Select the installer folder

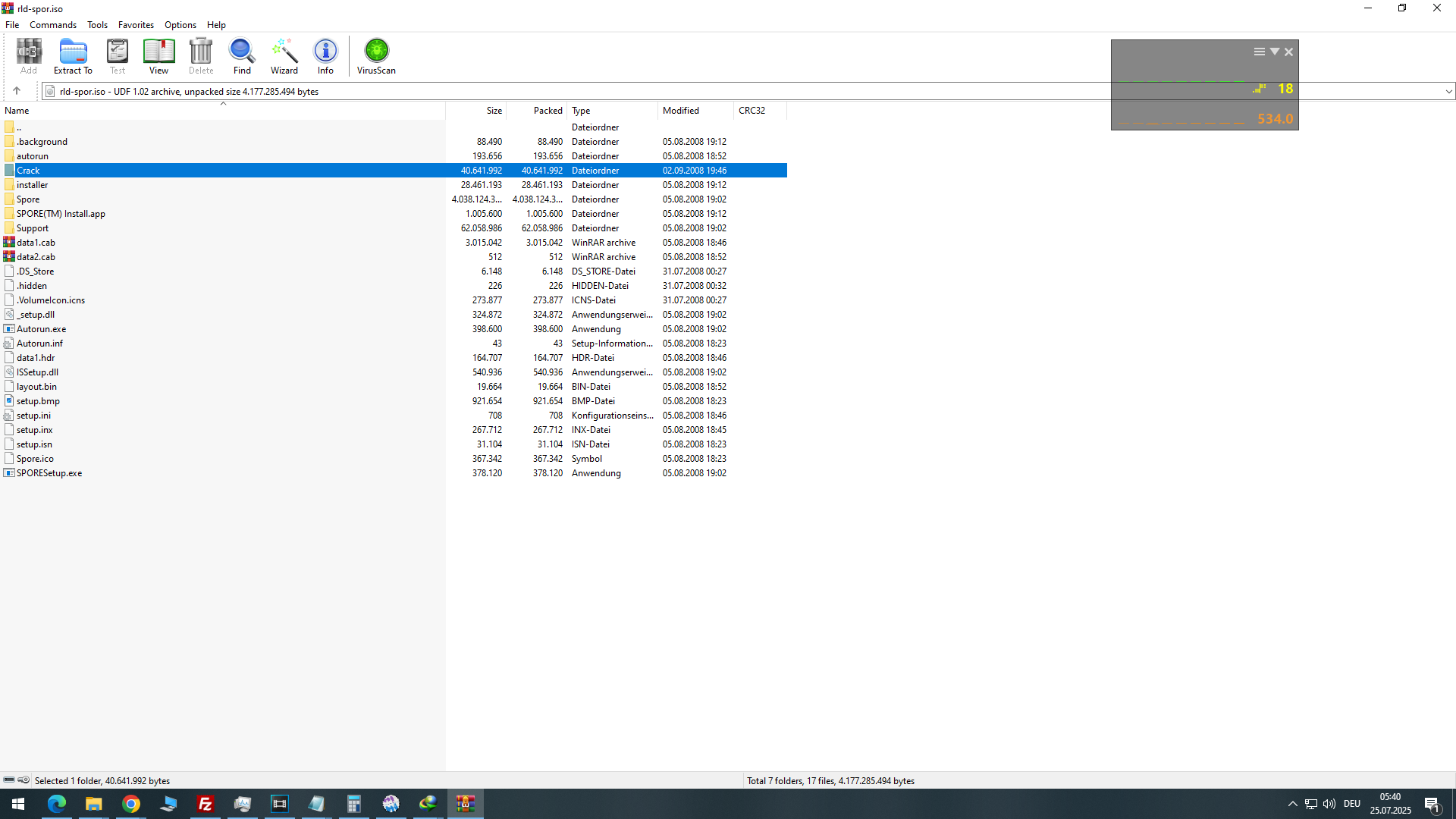tap(394, 184)
